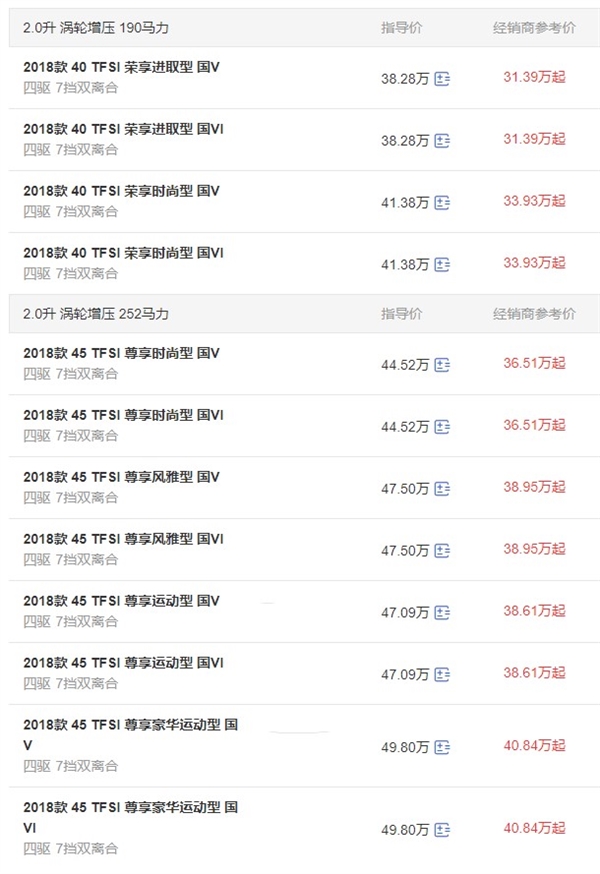The image size is (600, 874).
Task: Select 2018款 45 TFSI 尊享风雅型 国VI model
Action: tap(123, 539)
